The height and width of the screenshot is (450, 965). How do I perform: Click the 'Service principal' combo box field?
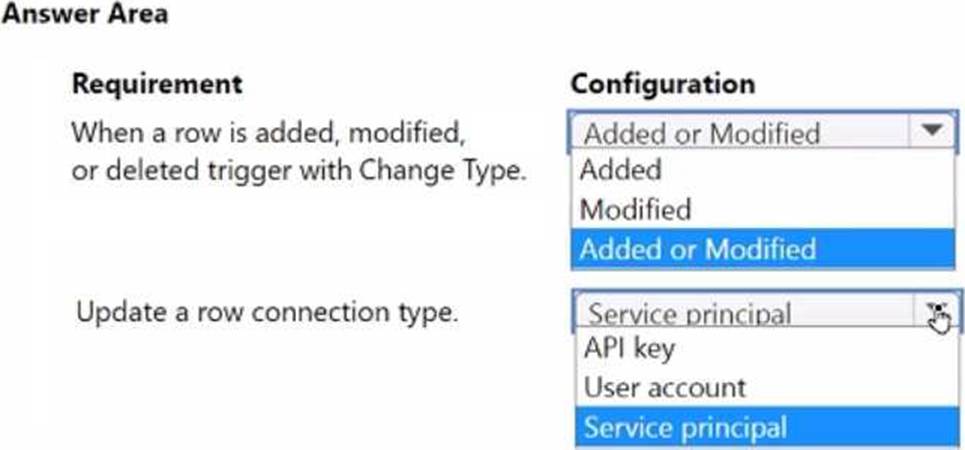(745, 314)
